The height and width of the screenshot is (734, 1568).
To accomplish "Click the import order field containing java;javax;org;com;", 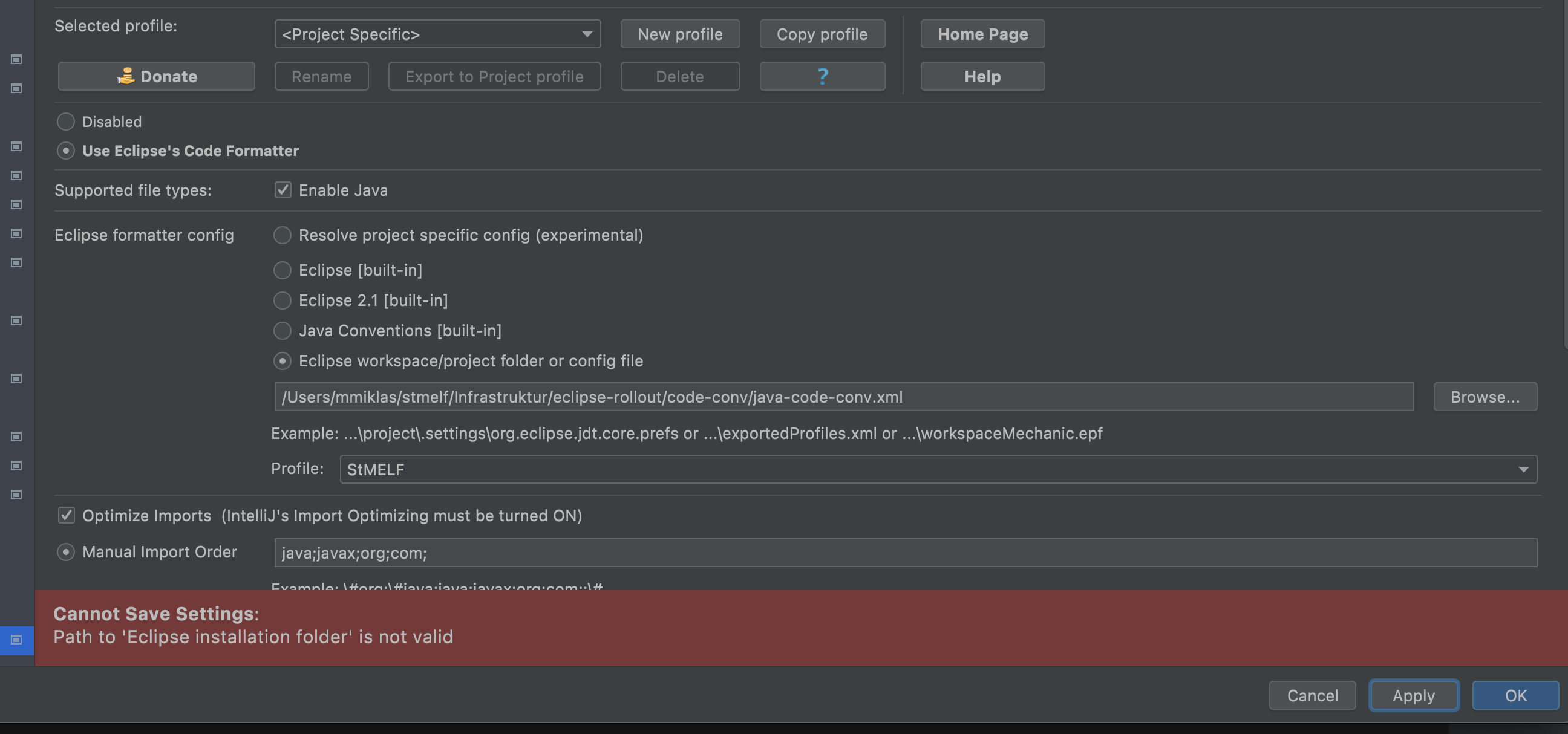I will pos(905,553).
